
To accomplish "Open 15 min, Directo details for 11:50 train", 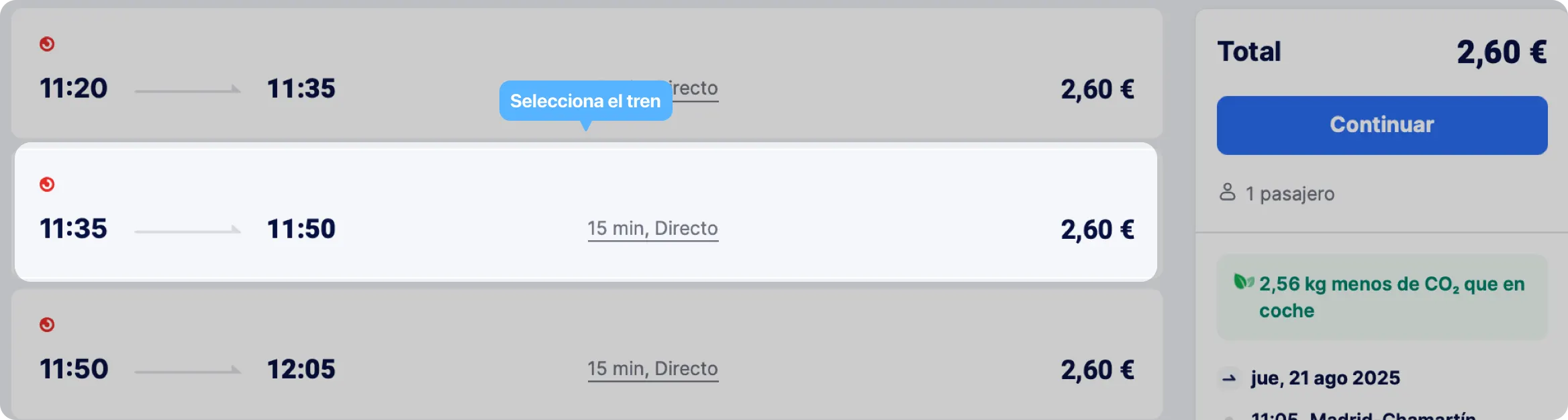I will click(653, 369).
